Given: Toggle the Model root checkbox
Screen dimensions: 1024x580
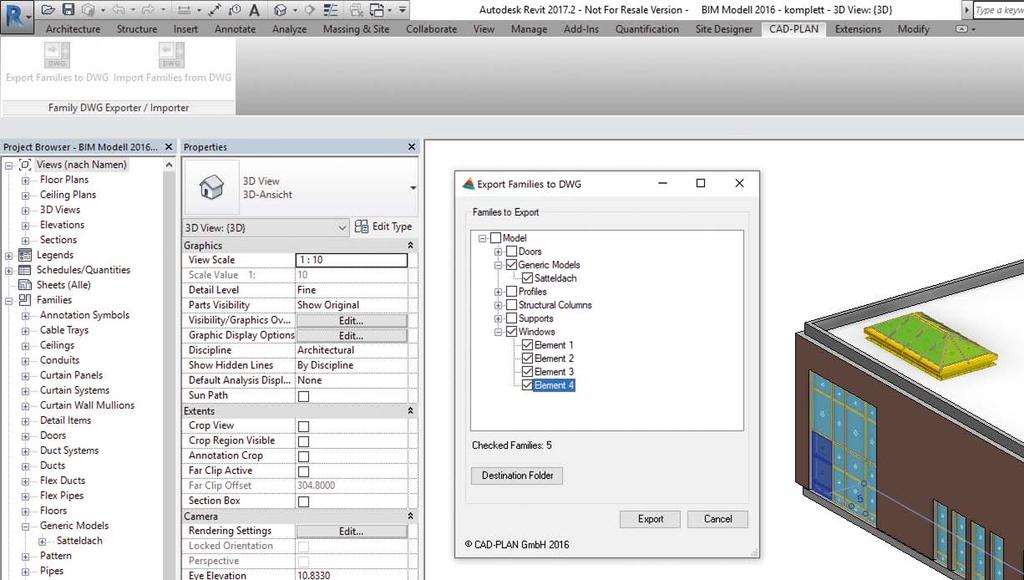Looking at the screenshot, I should pyautogui.click(x=496, y=238).
